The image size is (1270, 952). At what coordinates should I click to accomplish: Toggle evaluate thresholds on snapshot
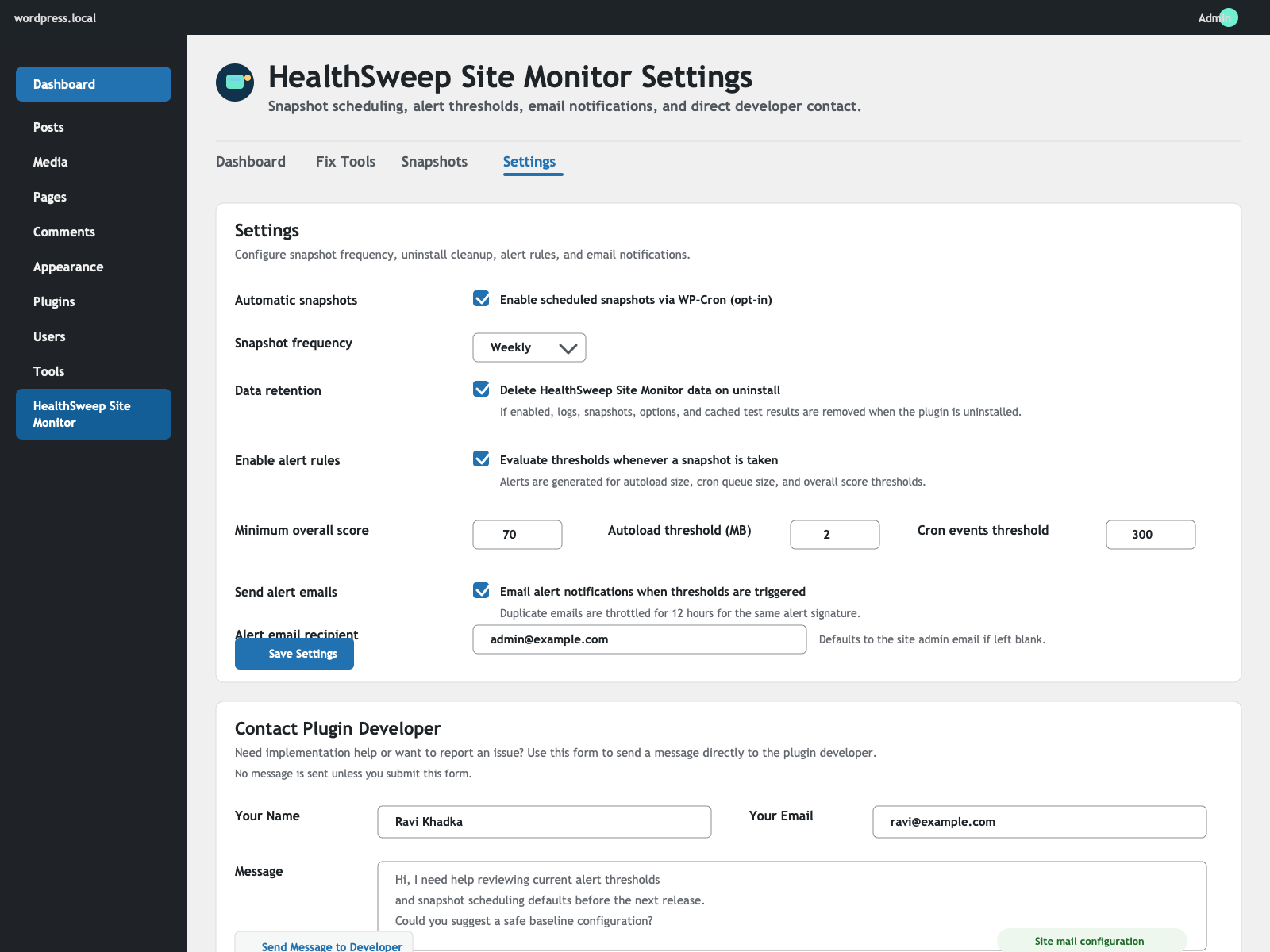point(481,459)
